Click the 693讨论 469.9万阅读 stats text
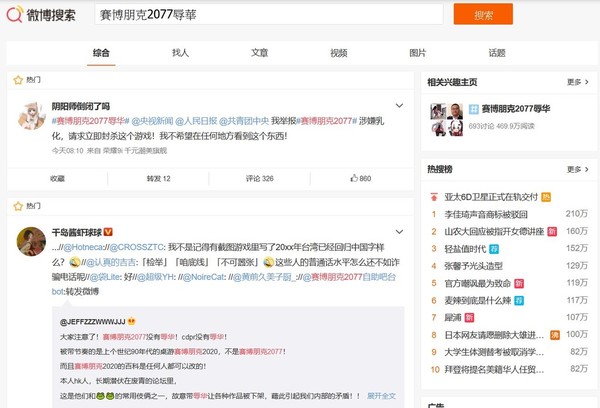 pos(501,126)
